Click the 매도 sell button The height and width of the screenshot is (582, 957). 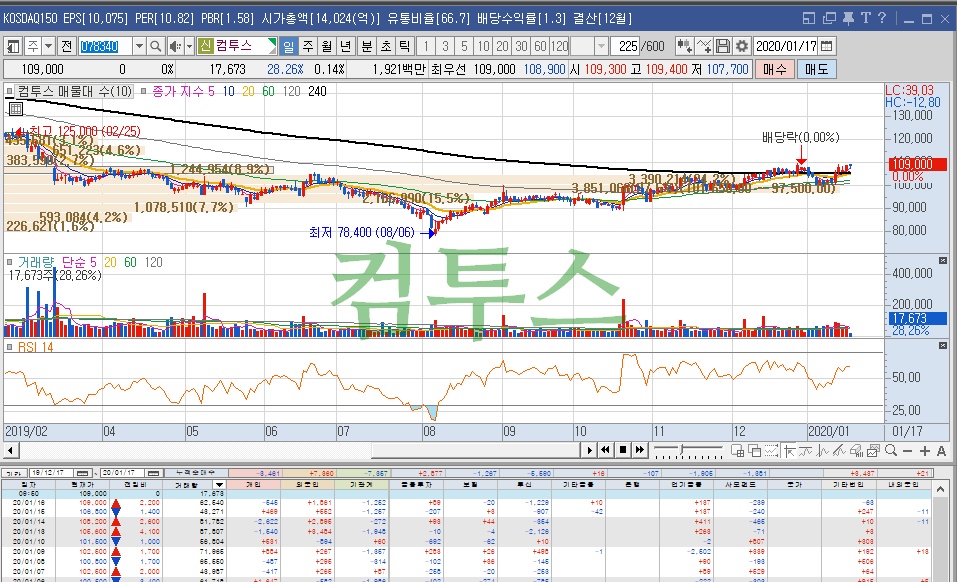816,70
